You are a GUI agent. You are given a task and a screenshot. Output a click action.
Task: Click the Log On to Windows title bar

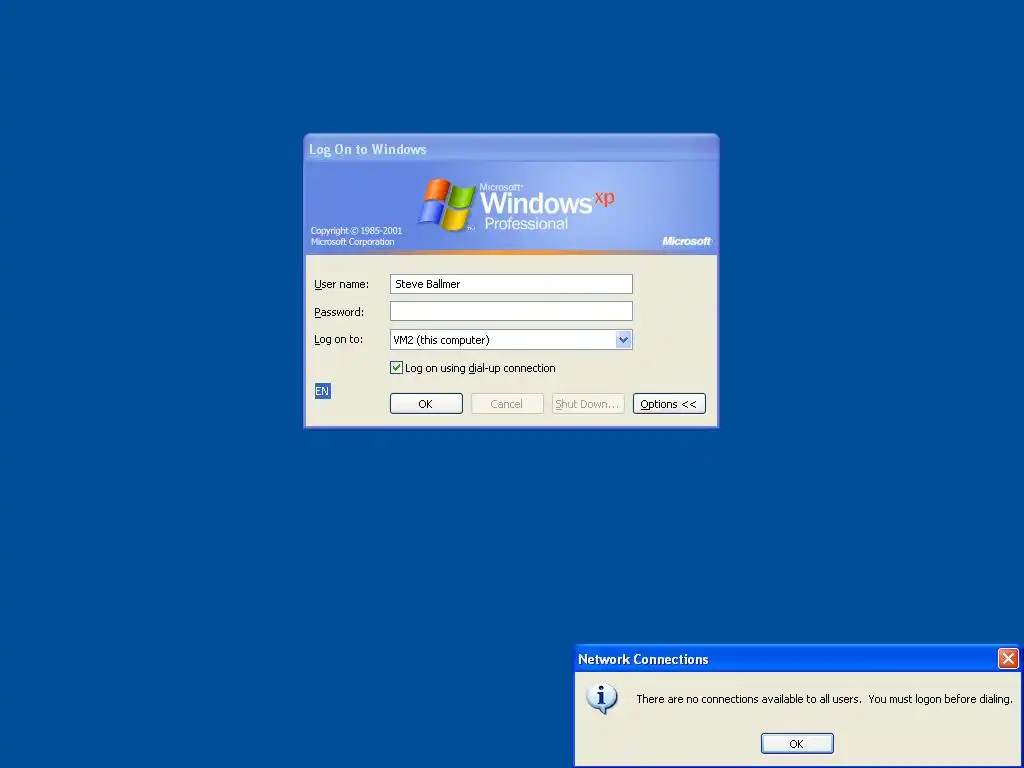pos(511,149)
